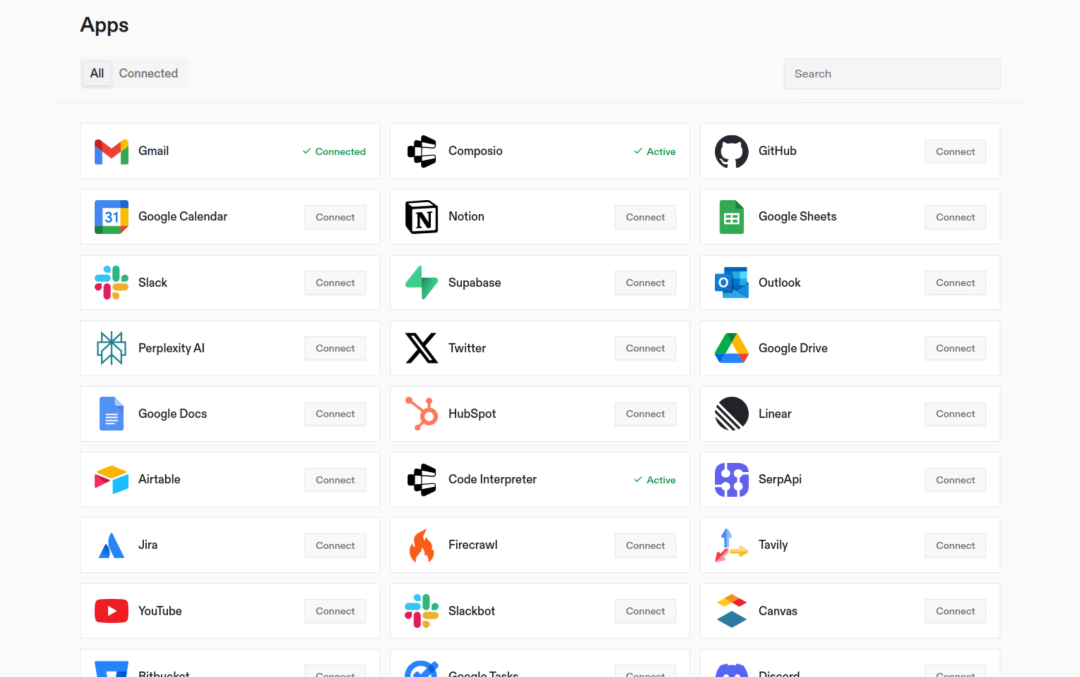Click the GitHub octocat icon
1080x677 pixels.
[x=731, y=152]
